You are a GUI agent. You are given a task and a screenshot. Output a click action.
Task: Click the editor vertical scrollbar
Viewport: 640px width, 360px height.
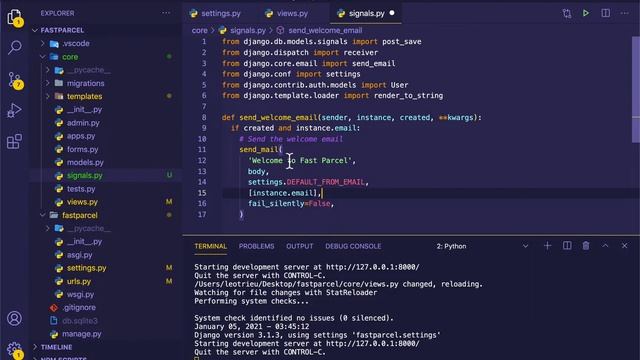pos(636,90)
